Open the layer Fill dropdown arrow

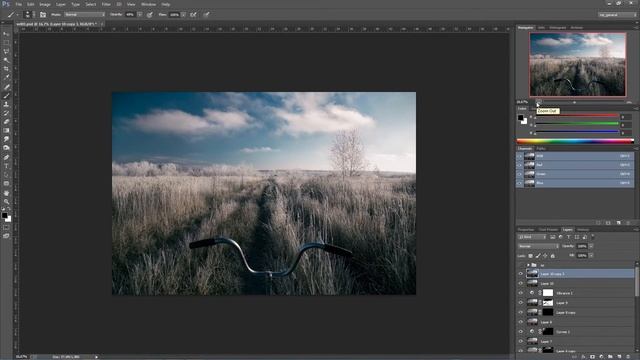tap(591, 256)
